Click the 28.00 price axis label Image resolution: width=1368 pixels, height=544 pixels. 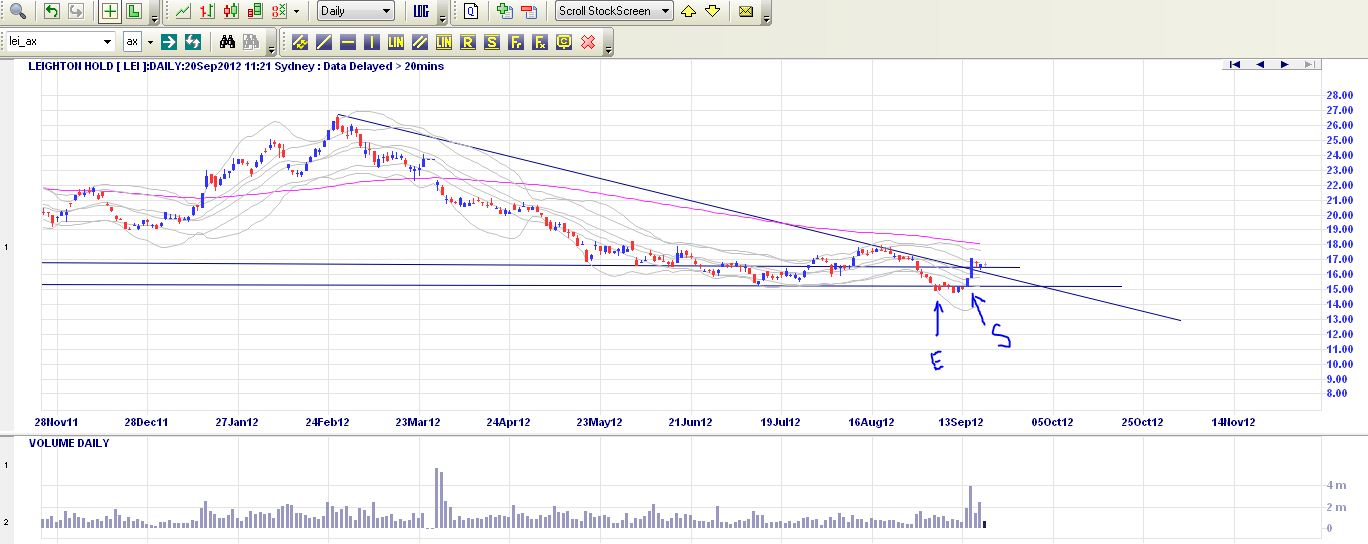(1339, 96)
